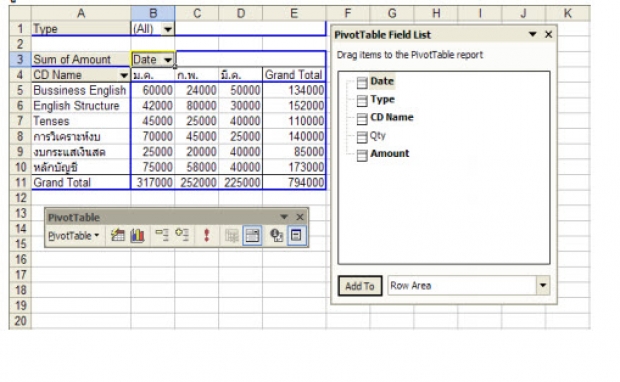620x382 pixels.
Task: Click the field icon beside Type
Action: point(362,101)
